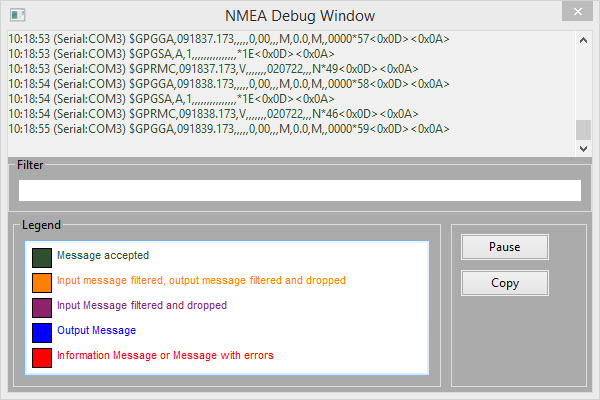Image resolution: width=600 pixels, height=400 pixels.
Task: Click the blue Output Message swatch
Action: [x=42, y=332]
